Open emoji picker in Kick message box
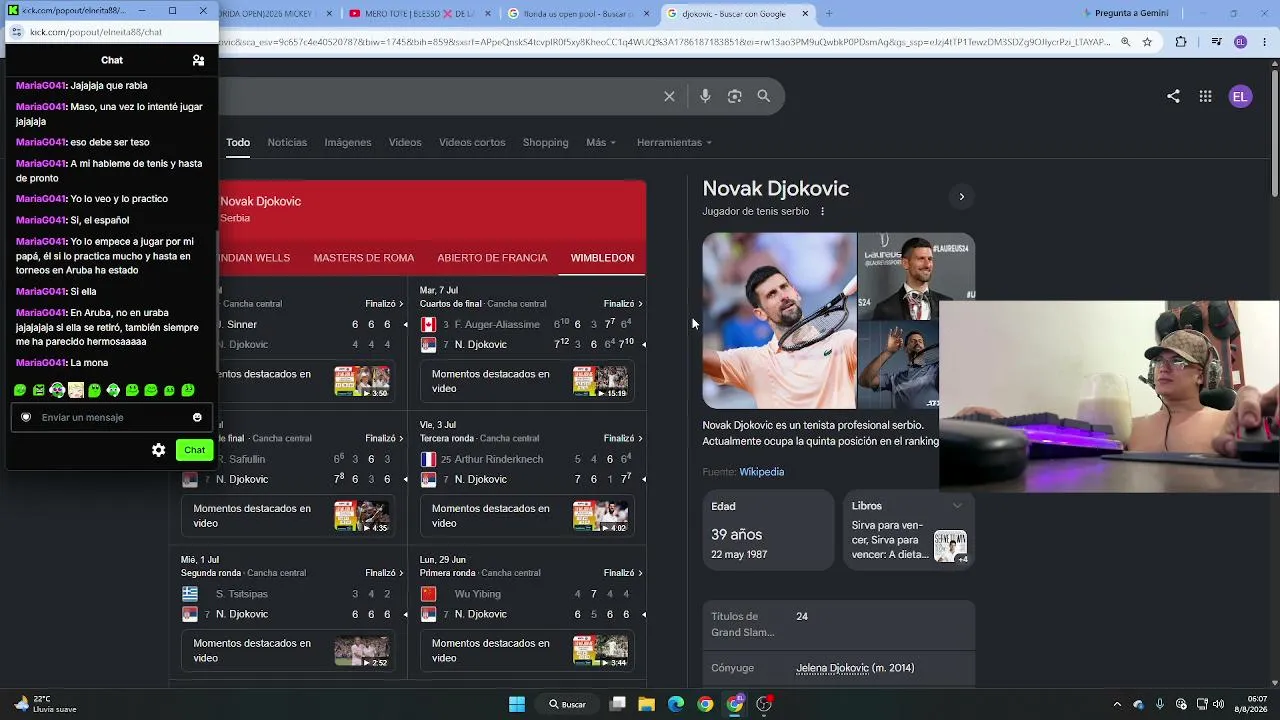The width and height of the screenshot is (1280, 720). pyautogui.click(x=197, y=417)
